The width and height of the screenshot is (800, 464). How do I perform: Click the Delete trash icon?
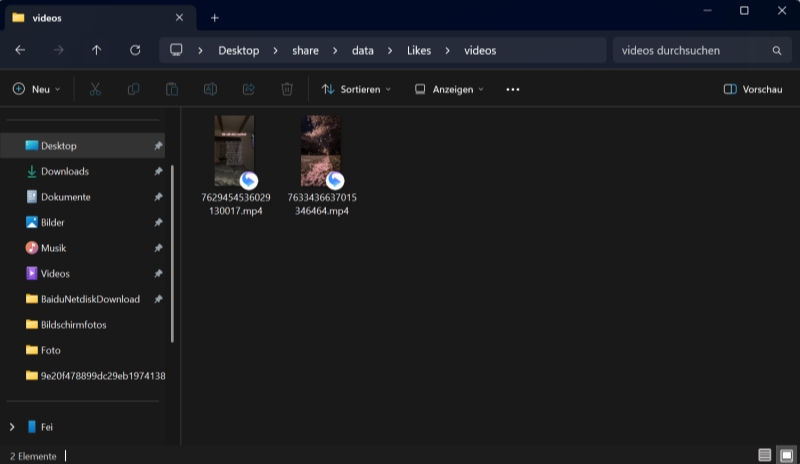287,89
